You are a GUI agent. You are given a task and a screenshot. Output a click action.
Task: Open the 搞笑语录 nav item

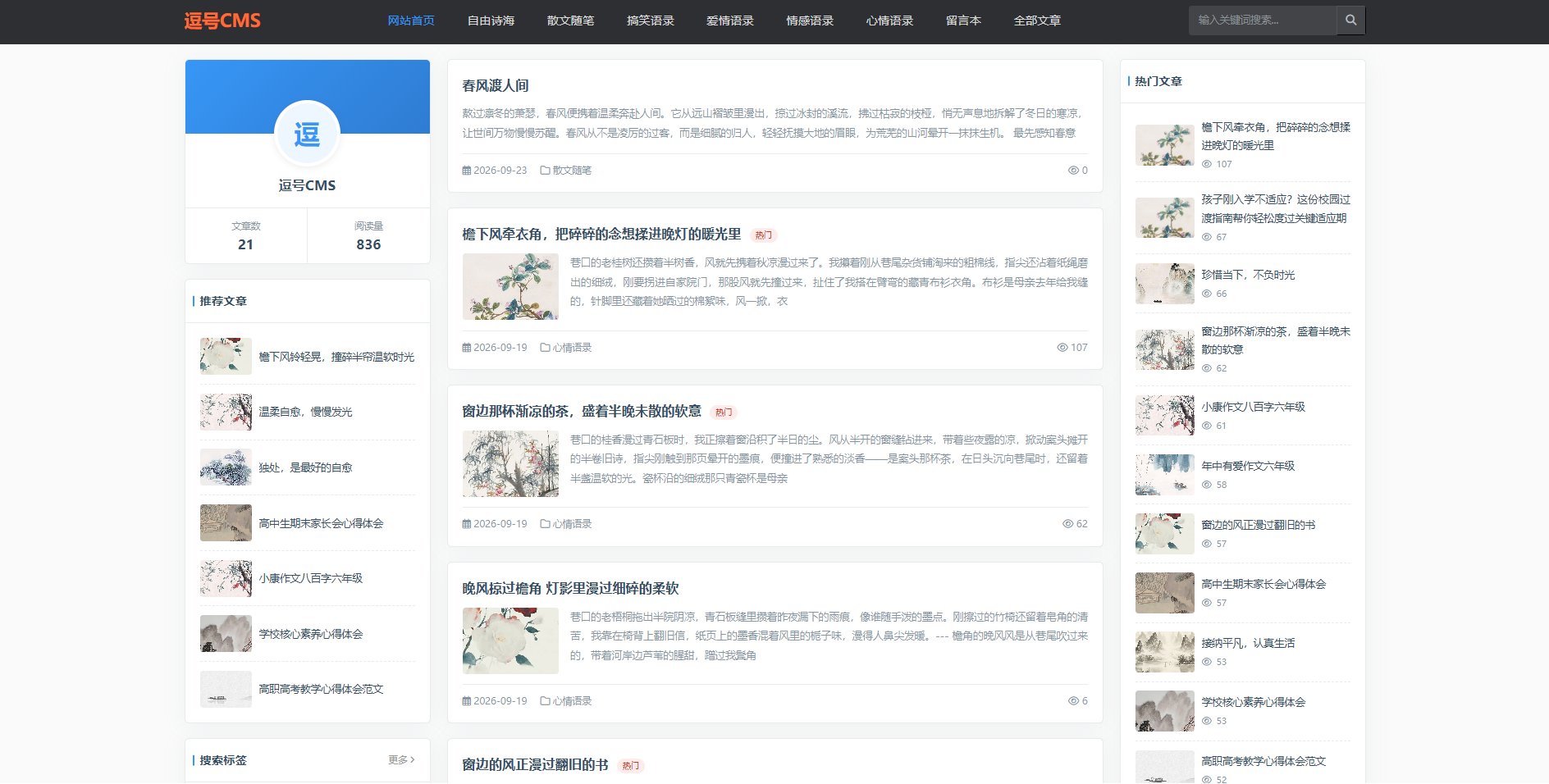[650, 21]
